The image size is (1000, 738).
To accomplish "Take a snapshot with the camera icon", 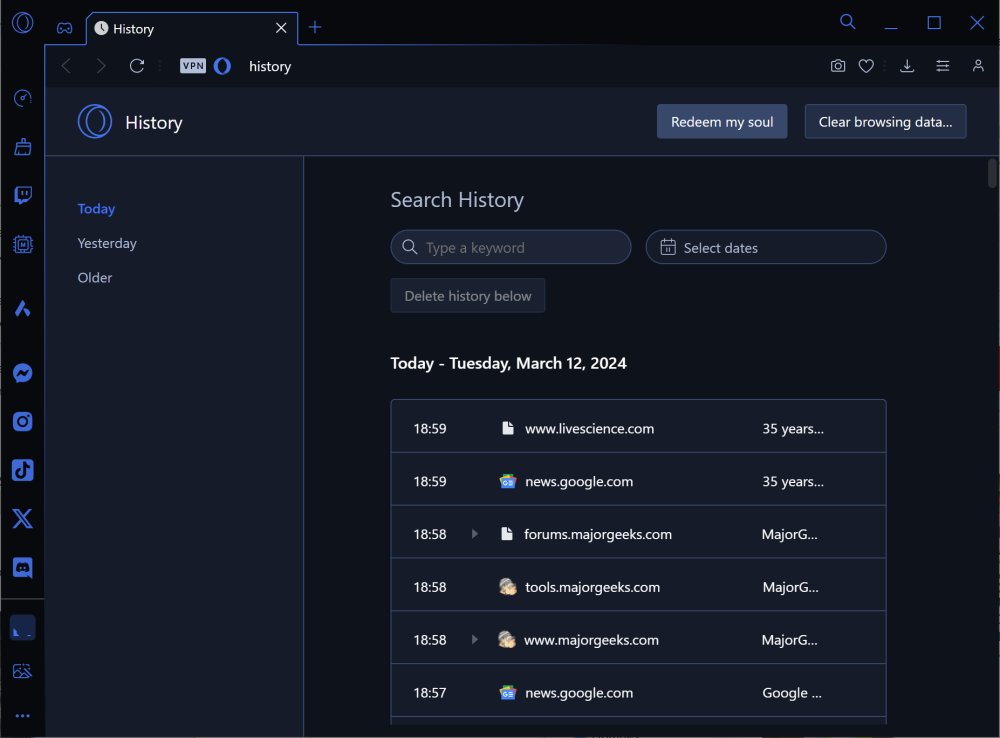I will point(838,66).
